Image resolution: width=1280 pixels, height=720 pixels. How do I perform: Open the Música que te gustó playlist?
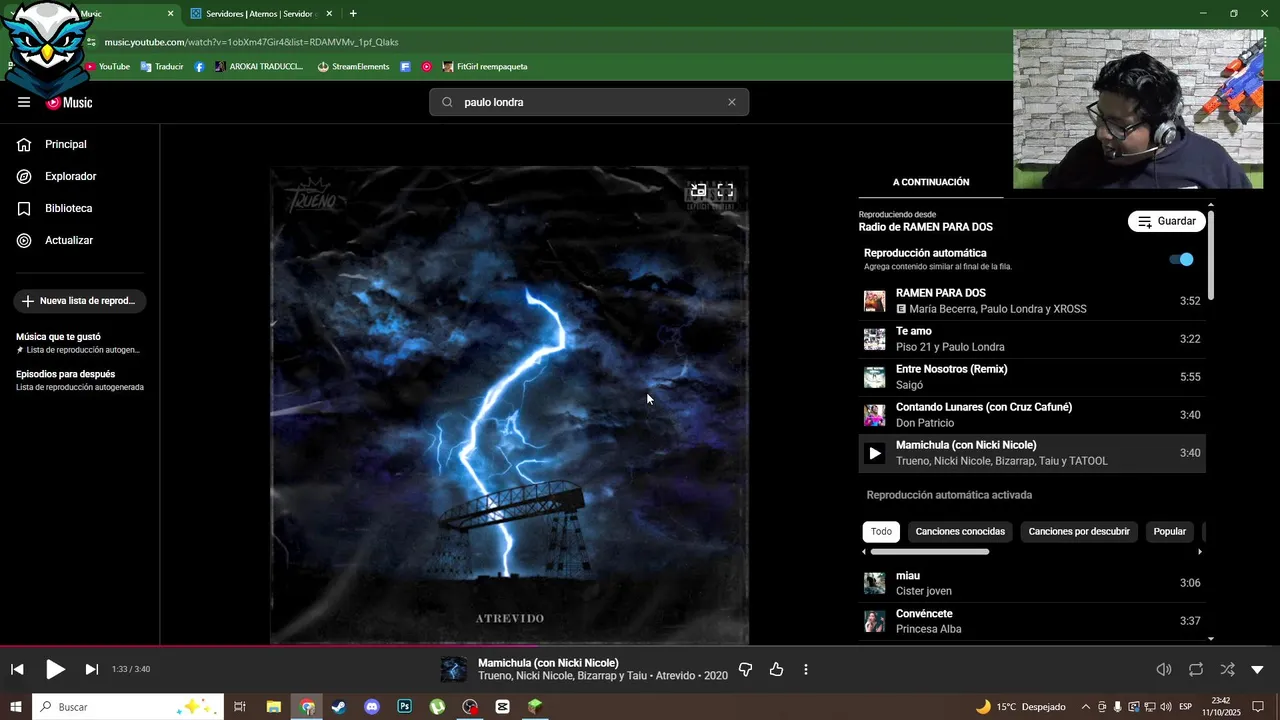coord(80,343)
